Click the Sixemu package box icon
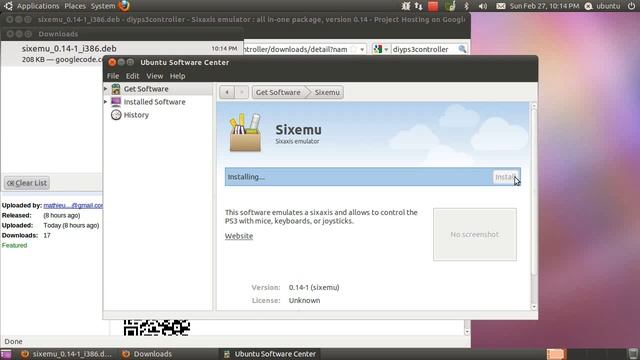The image size is (640, 360). [x=245, y=133]
